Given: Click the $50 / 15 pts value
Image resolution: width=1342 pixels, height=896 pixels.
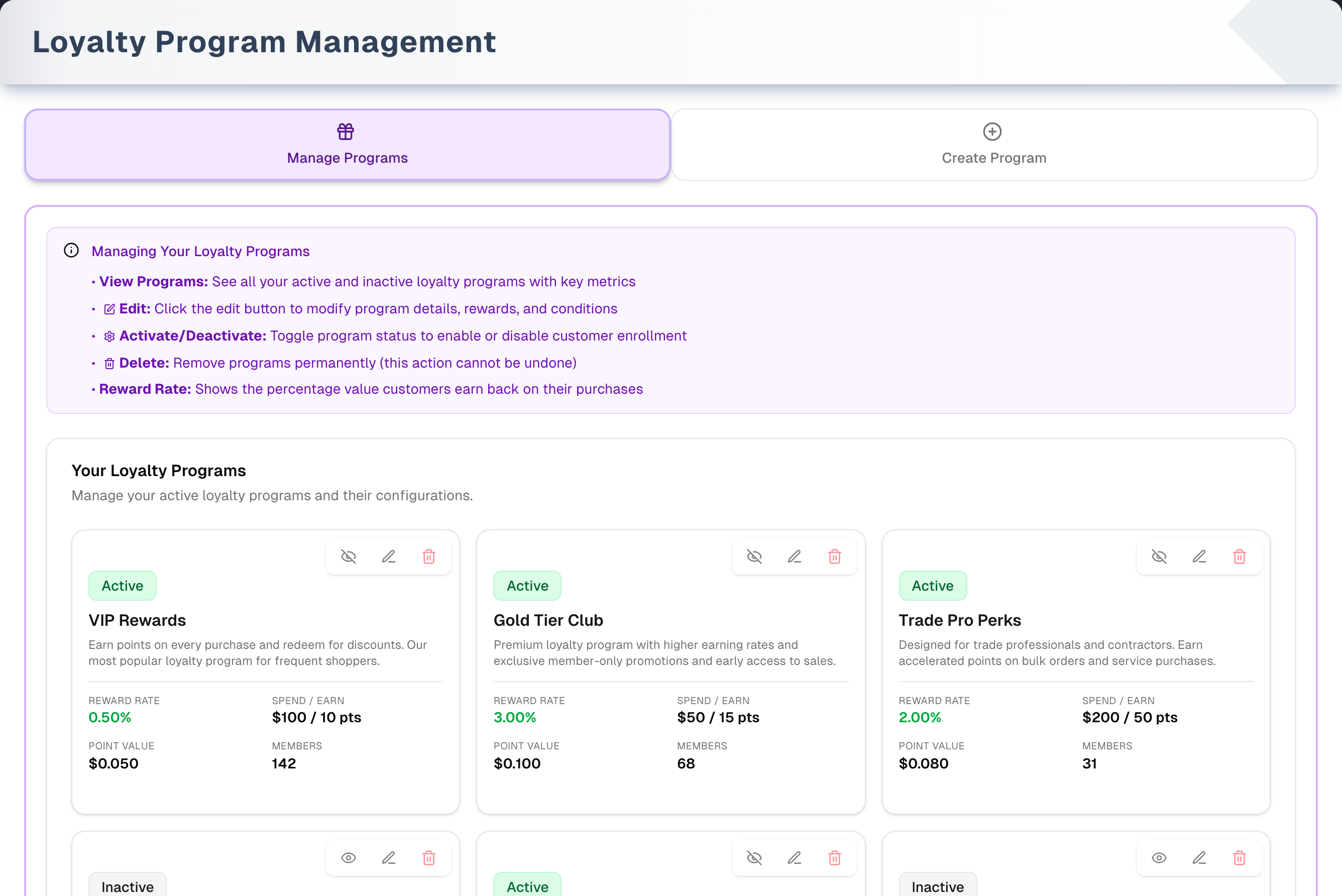Looking at the screenshot, I should click(x=718, y=717).
